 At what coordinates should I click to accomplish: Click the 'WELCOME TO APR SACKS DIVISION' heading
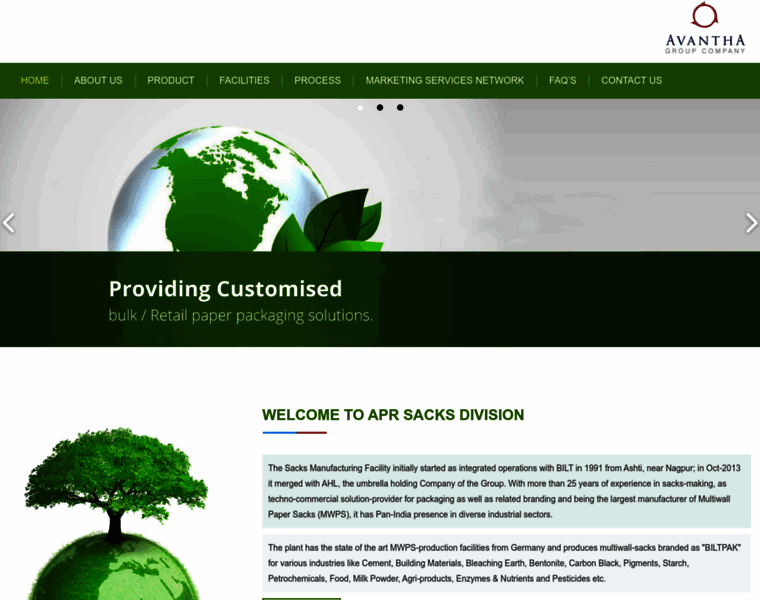click(393, 415)
